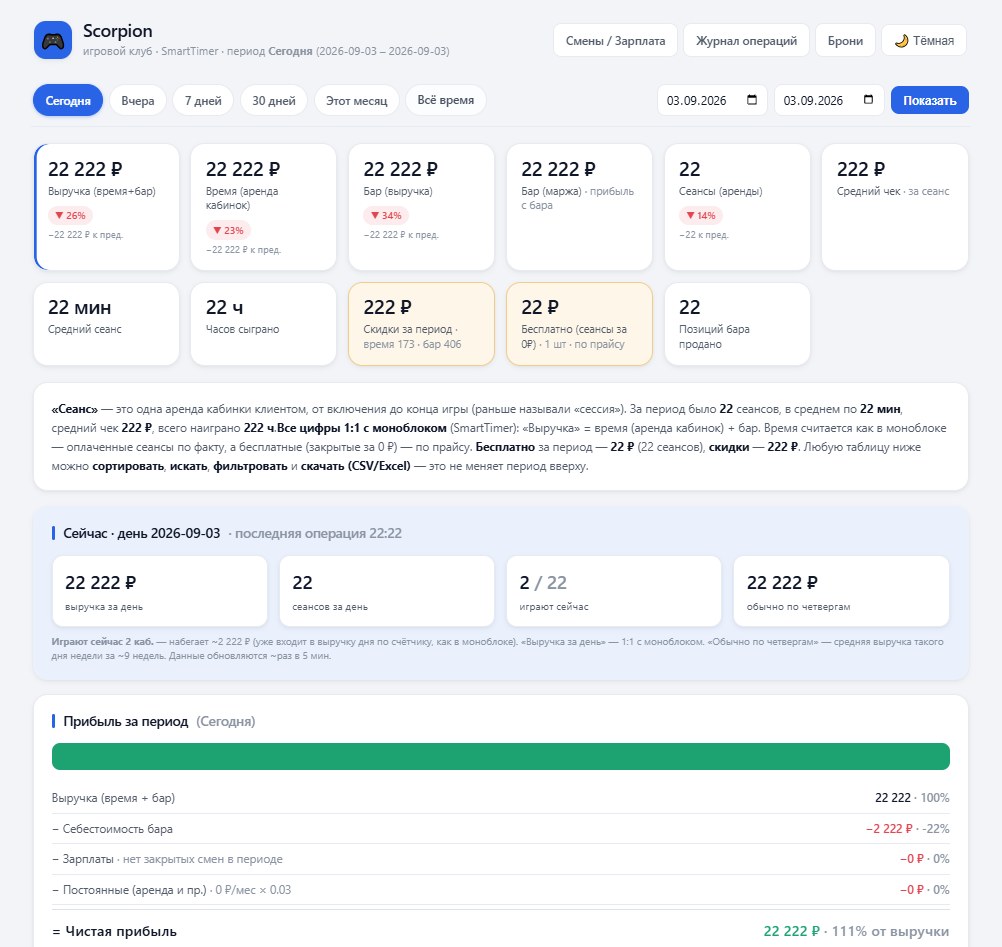
Task: Focus the end date input field
Action: tap(829, 100)
